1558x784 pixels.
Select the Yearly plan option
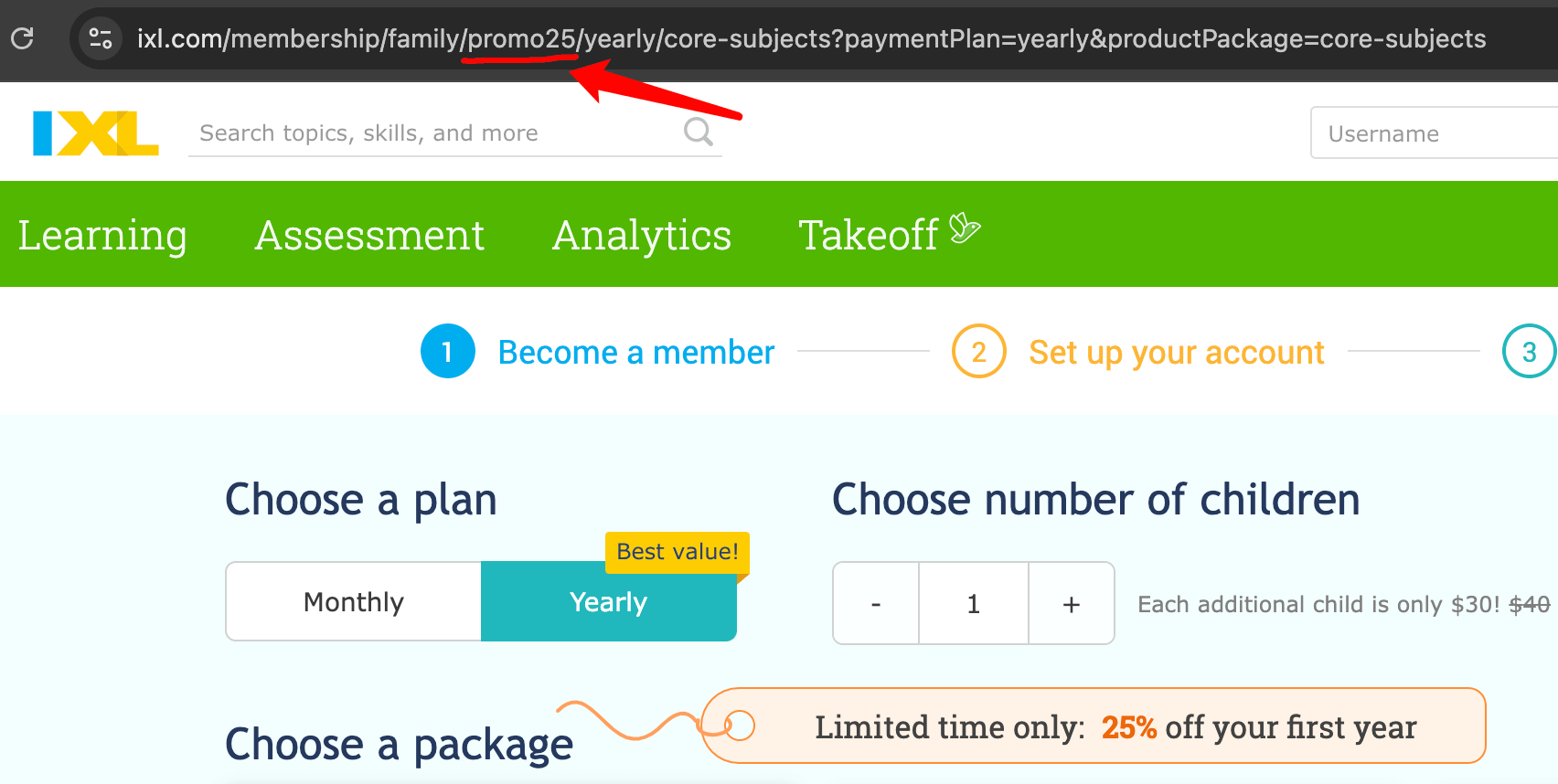pyautogui.click(x=608, y=601)
